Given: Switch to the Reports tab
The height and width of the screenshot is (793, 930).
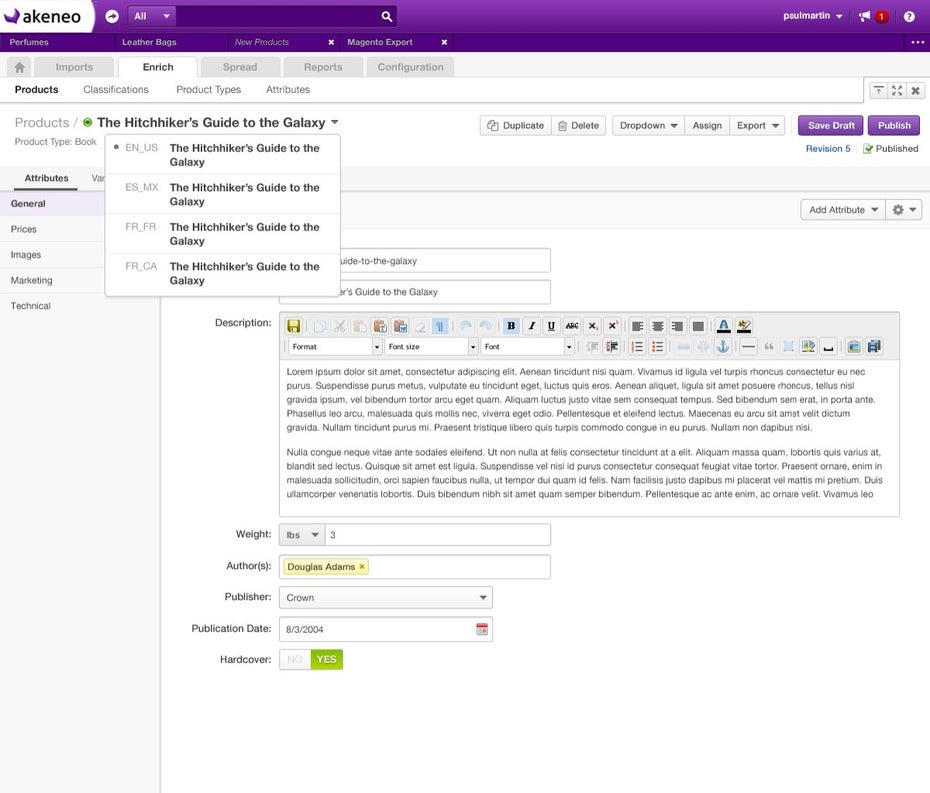Looking at the screenshot, I should pyautogui.click(x=323, y=67).
